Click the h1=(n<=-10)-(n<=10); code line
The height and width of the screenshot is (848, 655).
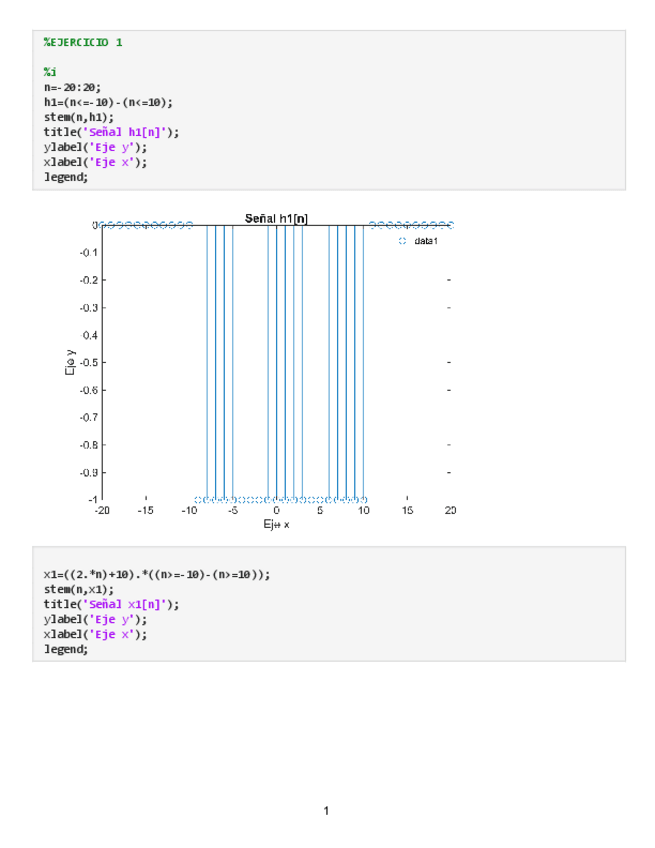(x=108, y=102)
